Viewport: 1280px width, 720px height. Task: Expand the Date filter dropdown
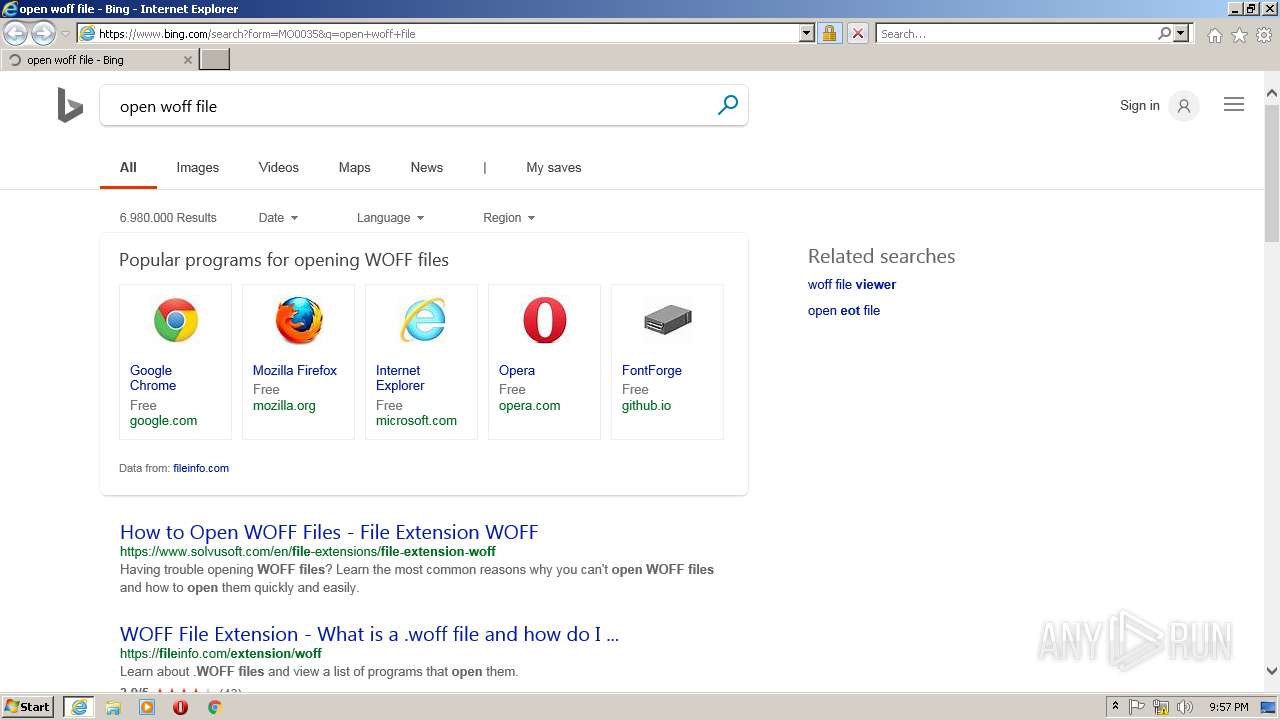click(x=278, y=218)
